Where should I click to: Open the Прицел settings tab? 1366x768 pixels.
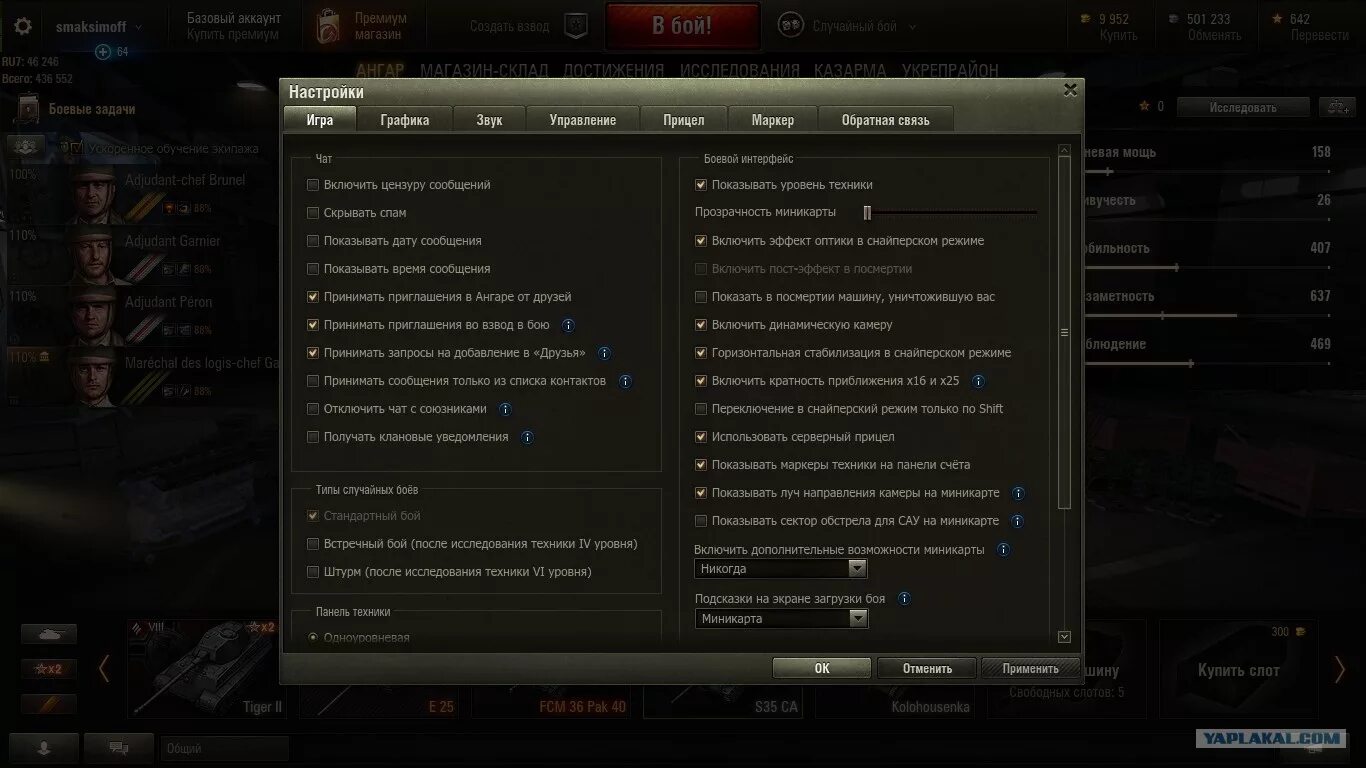684,120
